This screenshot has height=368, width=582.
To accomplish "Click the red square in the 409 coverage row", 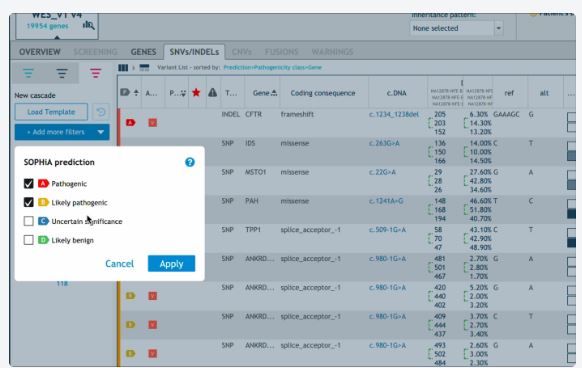I will pyautogui.click(x=153, y=325).
